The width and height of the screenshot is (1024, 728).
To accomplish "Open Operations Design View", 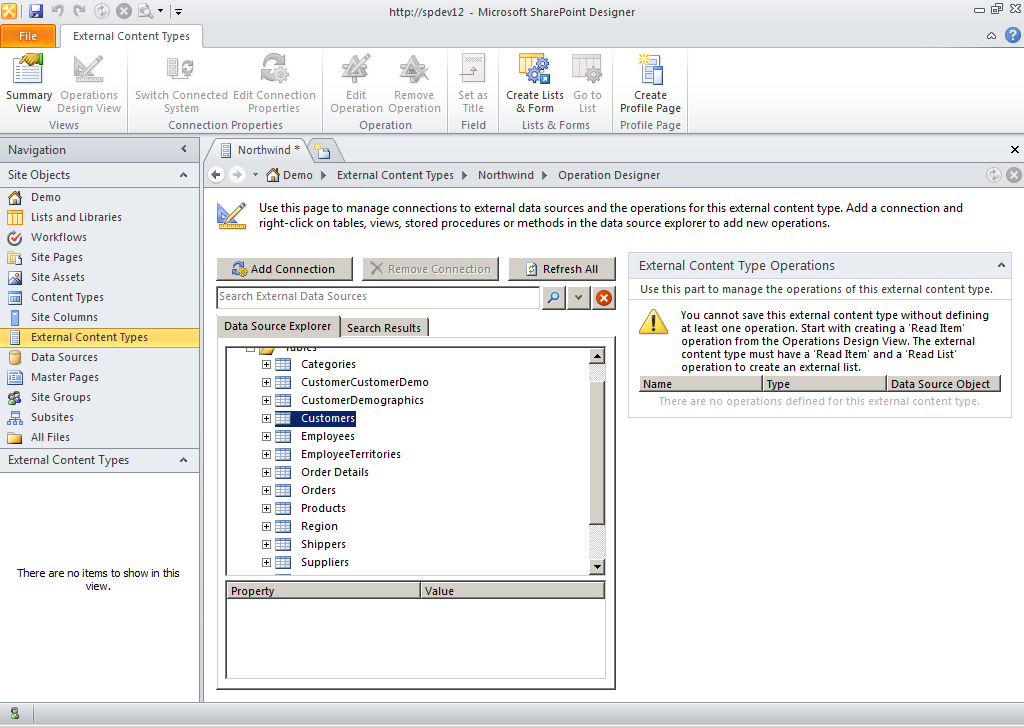I will (x=89, y=84).
